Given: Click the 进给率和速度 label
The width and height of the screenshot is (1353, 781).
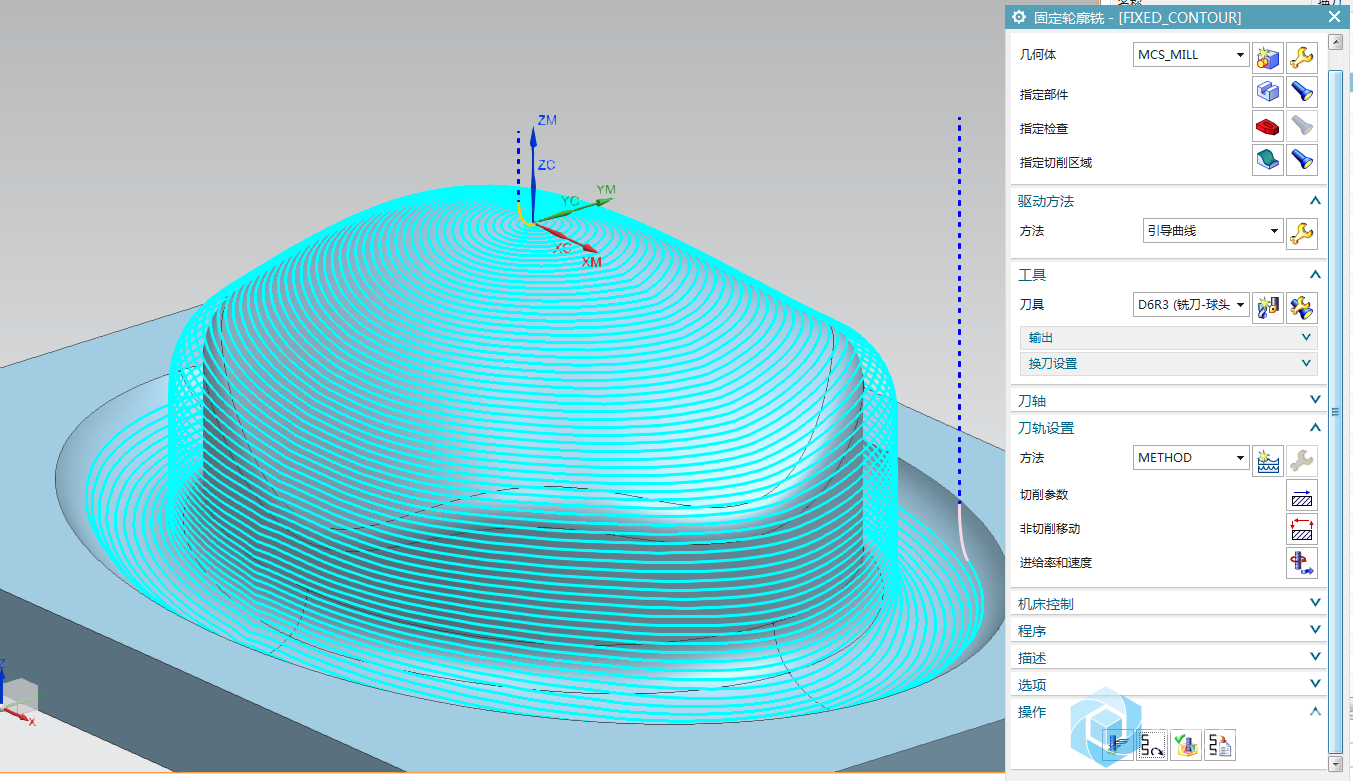Looking at the screenshot, I should click(x=1056, y=563).
